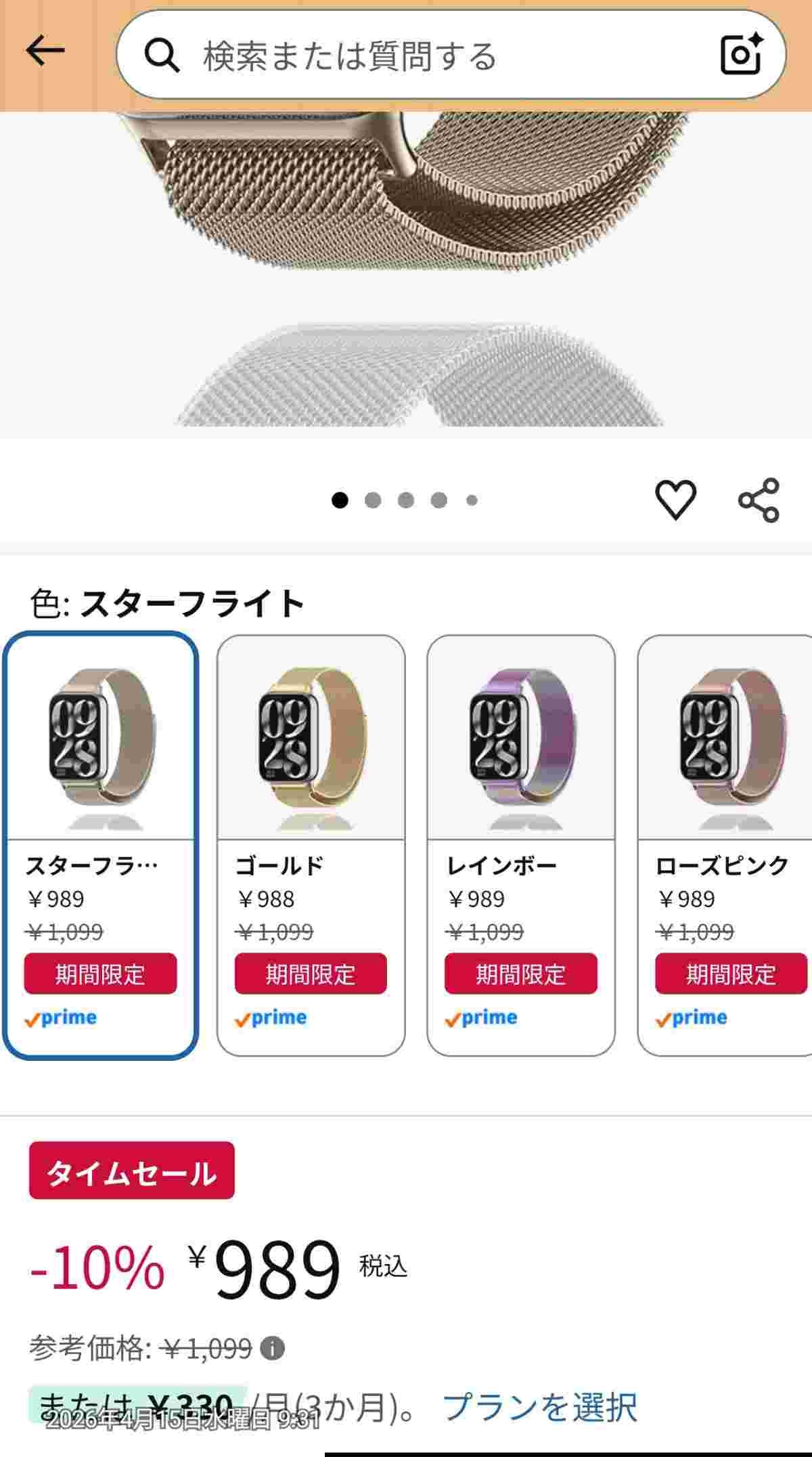The image size is (812, 1457).
Task: Tap 期間限定 badge on ローズピンク
Action: 731,974
